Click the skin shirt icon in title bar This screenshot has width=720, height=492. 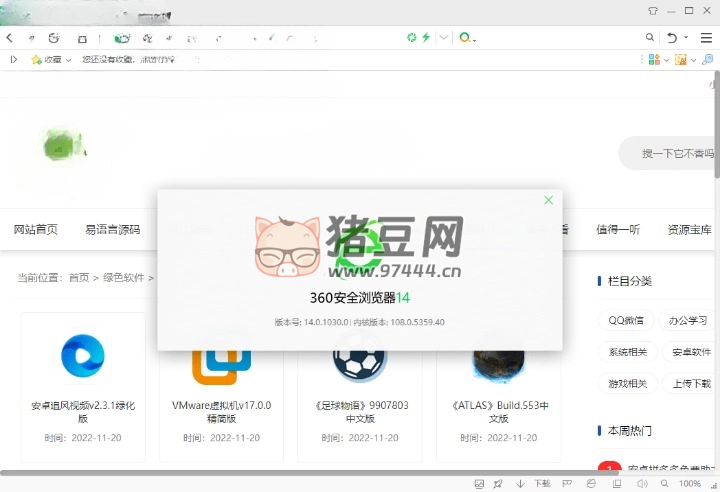click(653, 11)
